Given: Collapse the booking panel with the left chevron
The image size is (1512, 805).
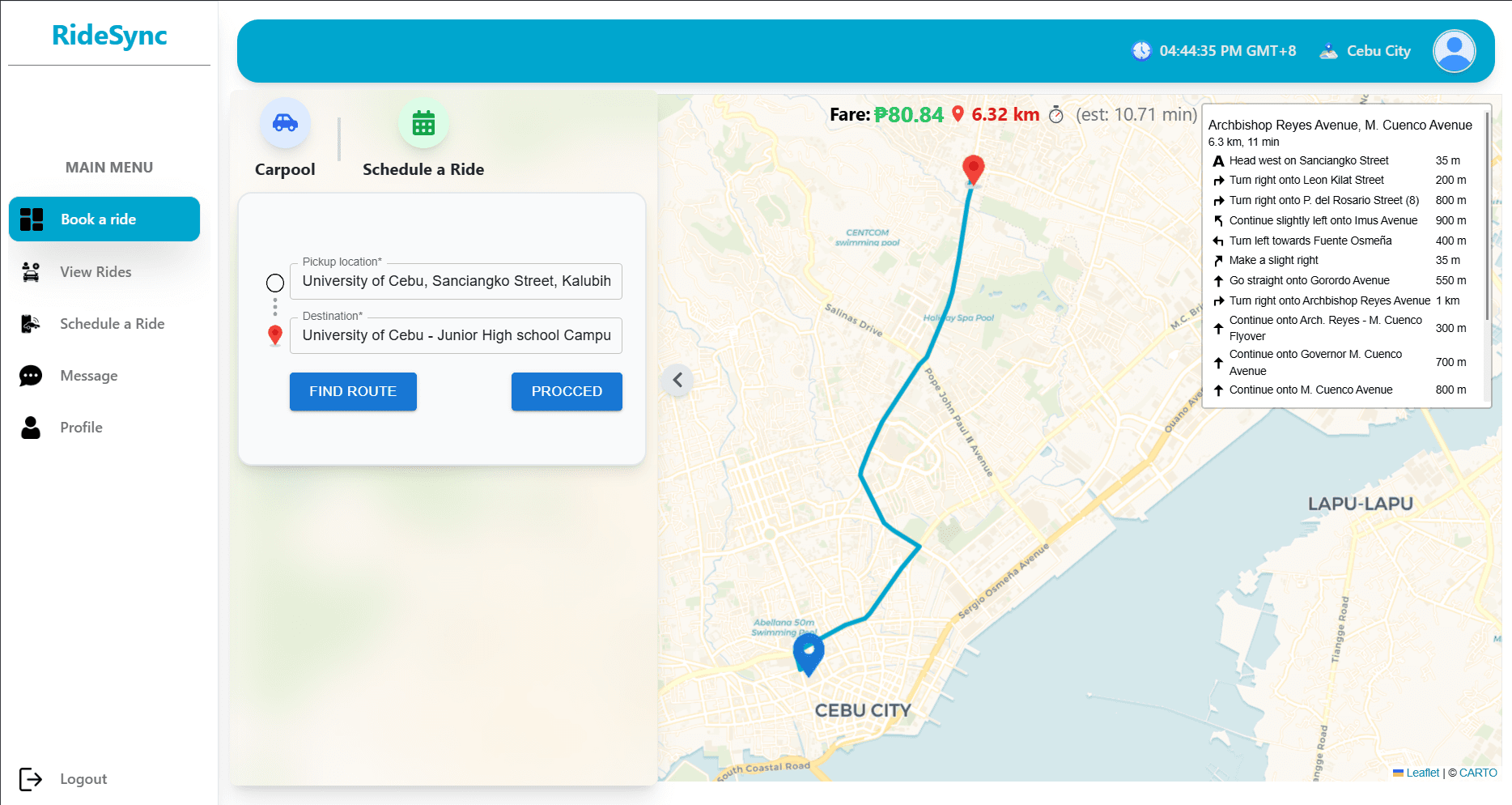Looking at the screenshot, I should click(677, 380).
